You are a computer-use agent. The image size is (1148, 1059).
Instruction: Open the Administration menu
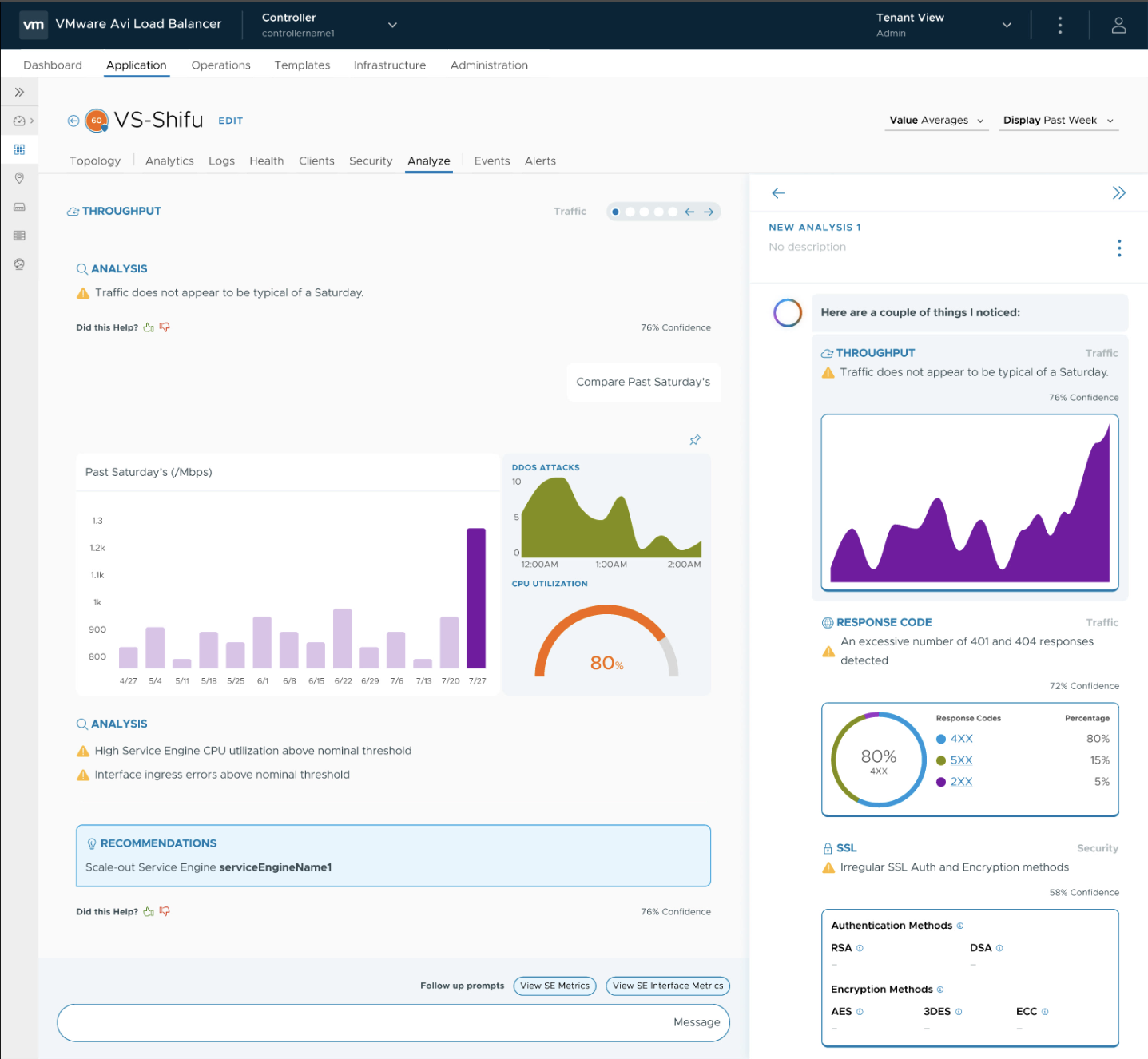pos(489,65)
